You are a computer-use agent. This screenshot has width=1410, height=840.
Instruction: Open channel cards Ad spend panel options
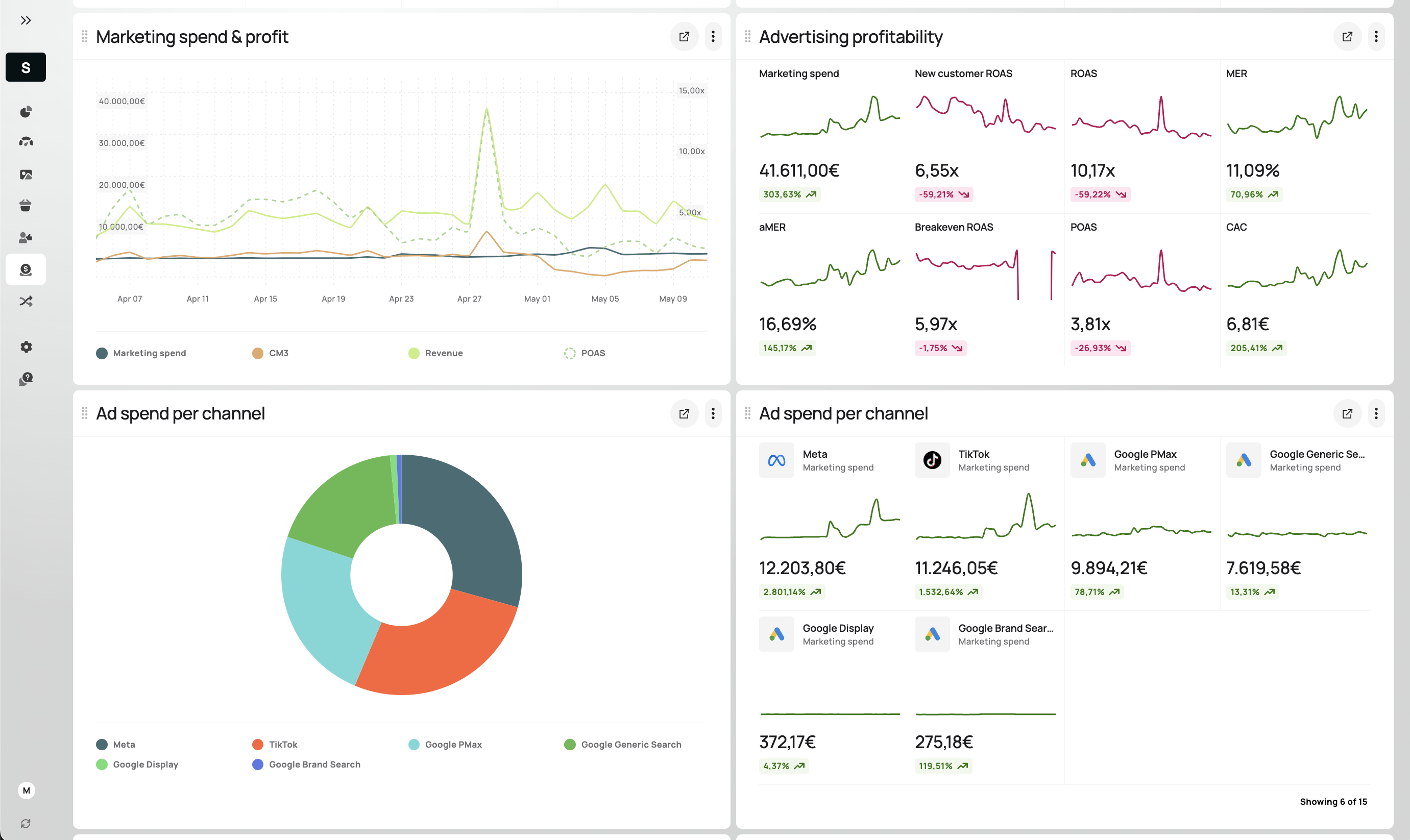(1375, 414)
